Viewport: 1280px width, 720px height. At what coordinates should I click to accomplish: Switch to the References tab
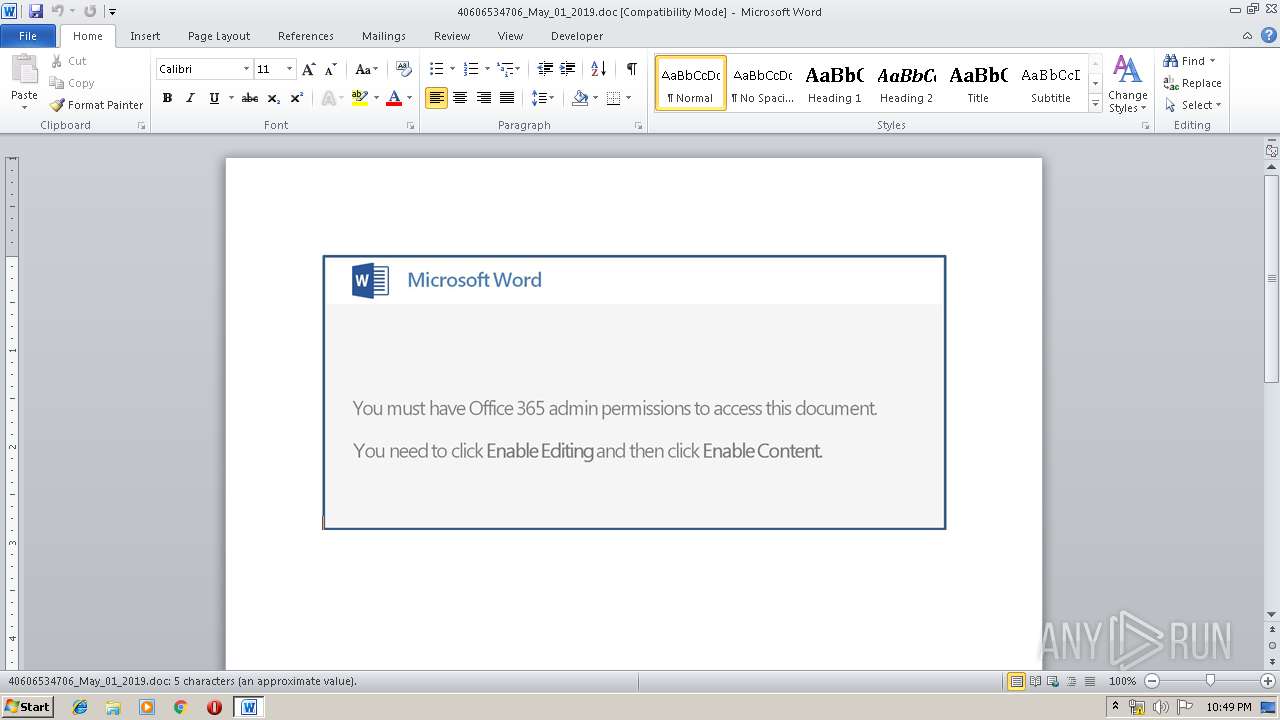(306, 36)
